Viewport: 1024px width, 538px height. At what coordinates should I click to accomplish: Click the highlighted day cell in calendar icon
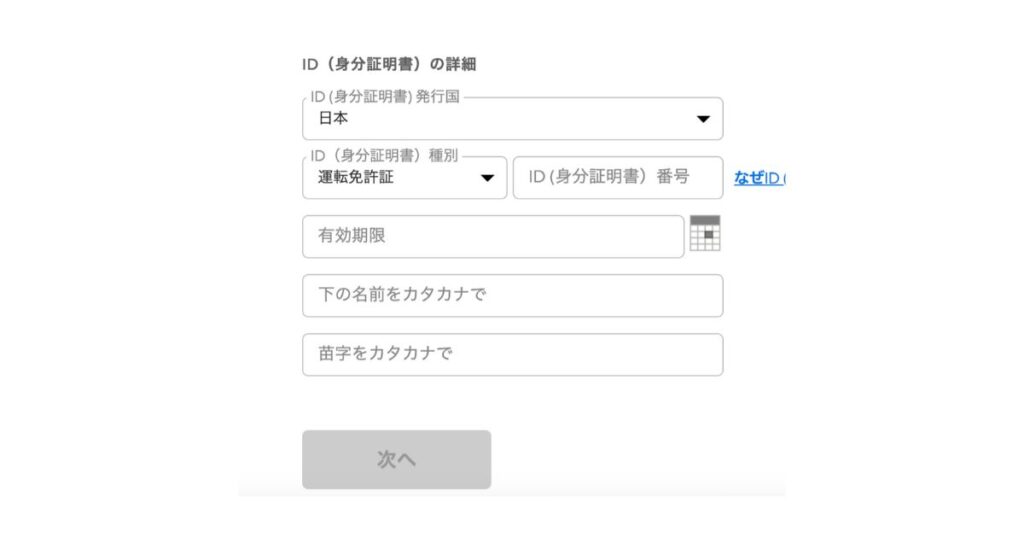tap(709, 234)
